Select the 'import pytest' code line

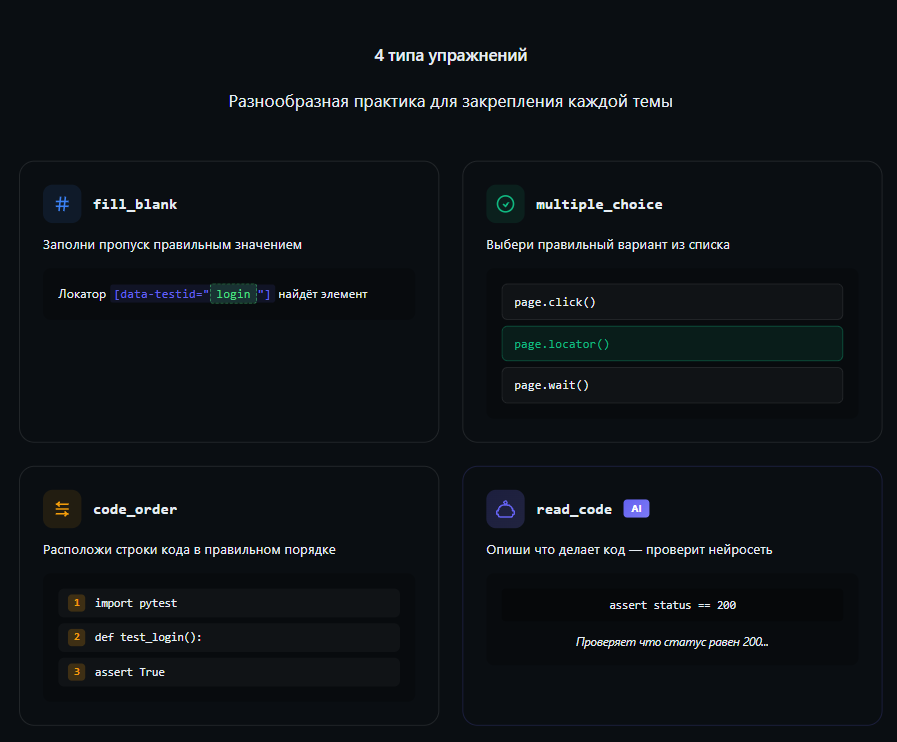tap(229, 603)
